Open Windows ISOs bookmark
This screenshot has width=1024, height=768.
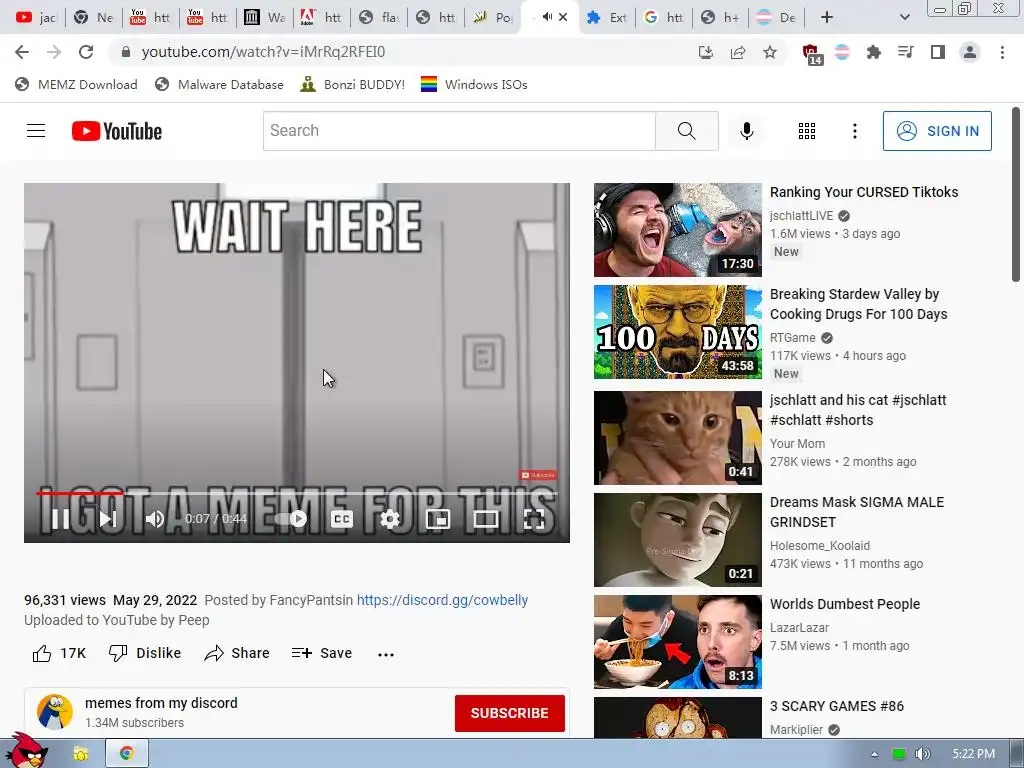click(474, 84)
